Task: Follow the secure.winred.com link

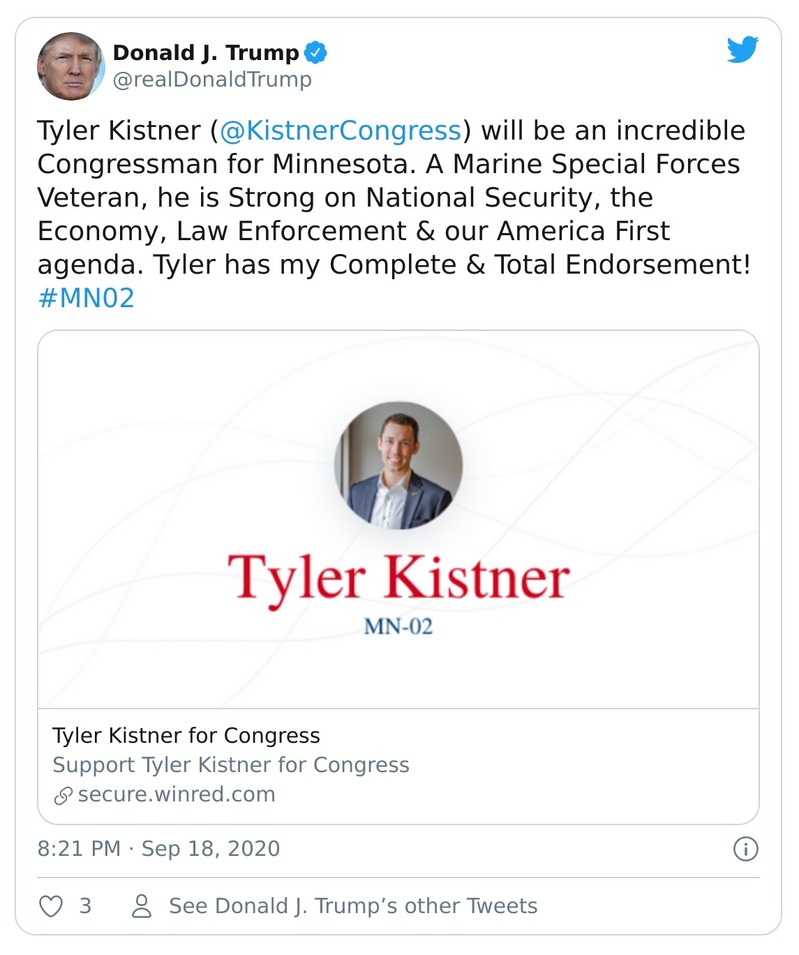Action: point(176,795)
